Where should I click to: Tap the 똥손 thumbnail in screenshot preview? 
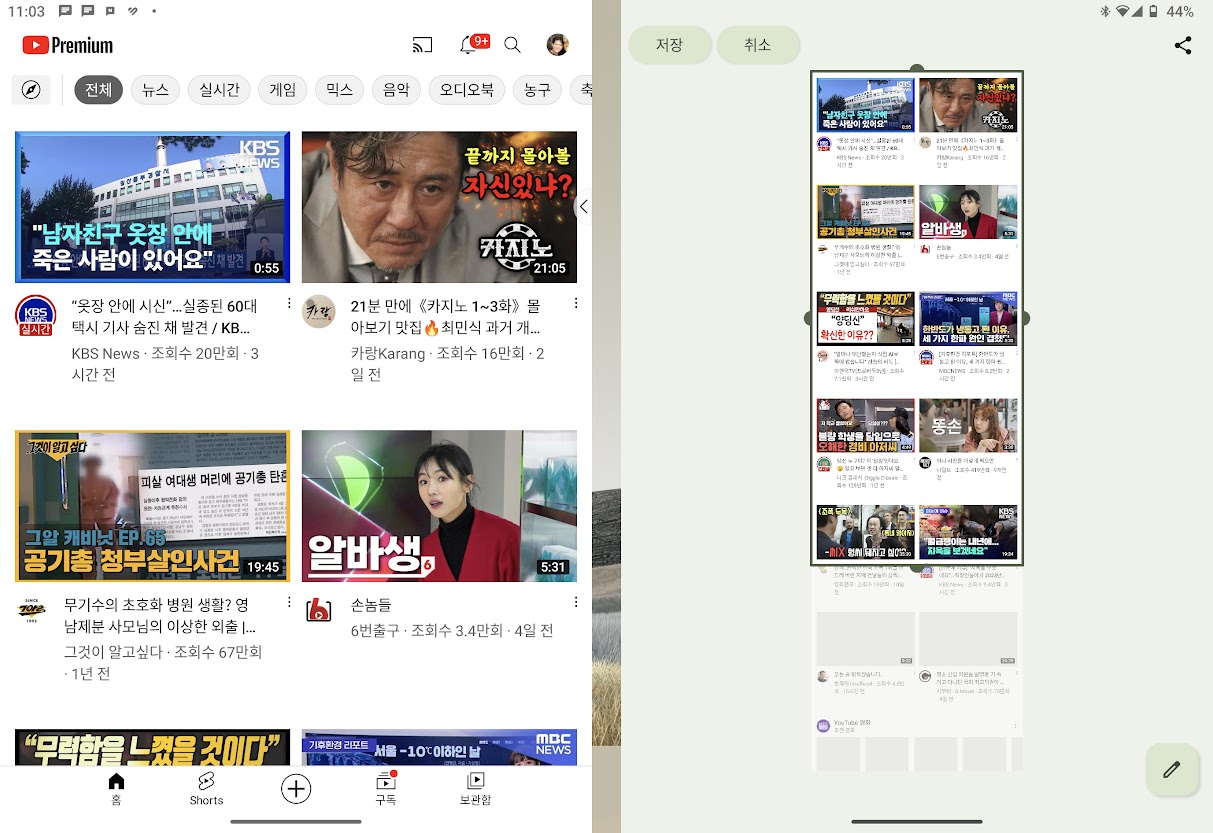coord(968,425)
